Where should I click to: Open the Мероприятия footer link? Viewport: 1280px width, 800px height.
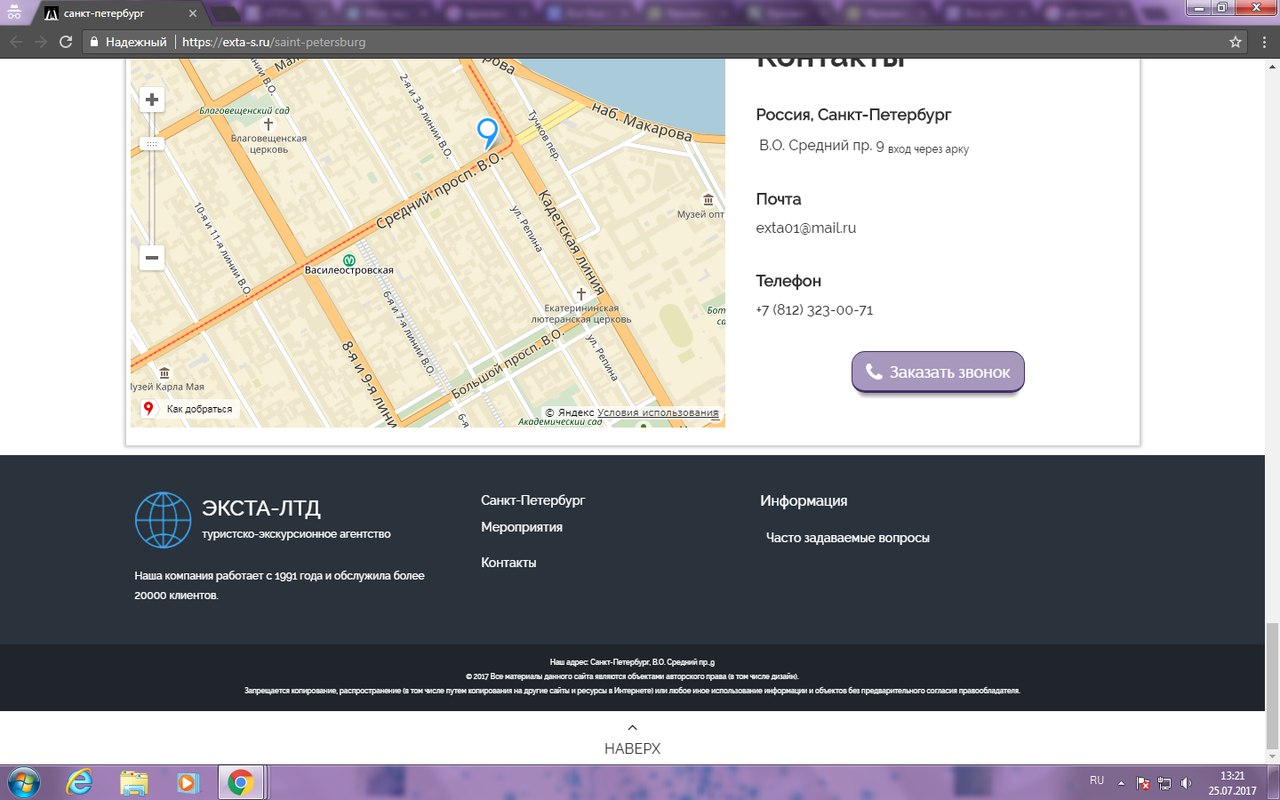tap(522, 527)
